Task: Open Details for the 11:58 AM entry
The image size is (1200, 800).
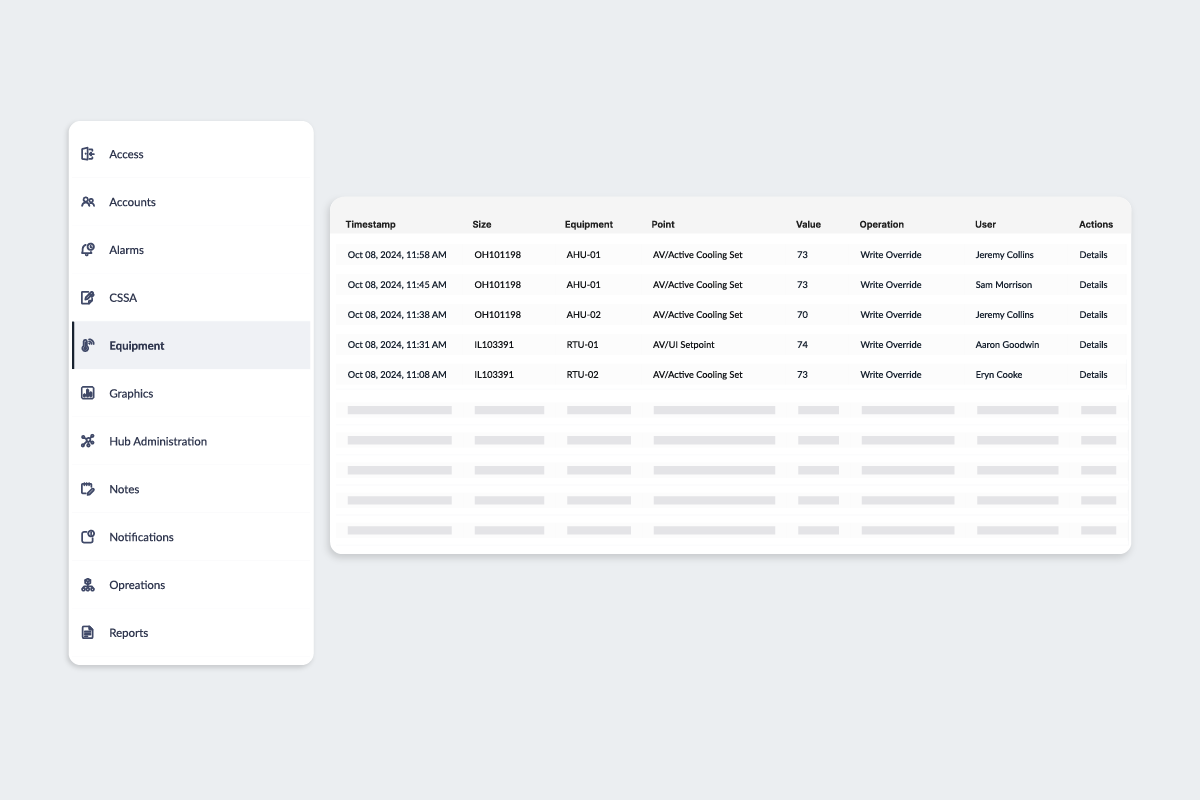Action: [x=1093, y=255]
